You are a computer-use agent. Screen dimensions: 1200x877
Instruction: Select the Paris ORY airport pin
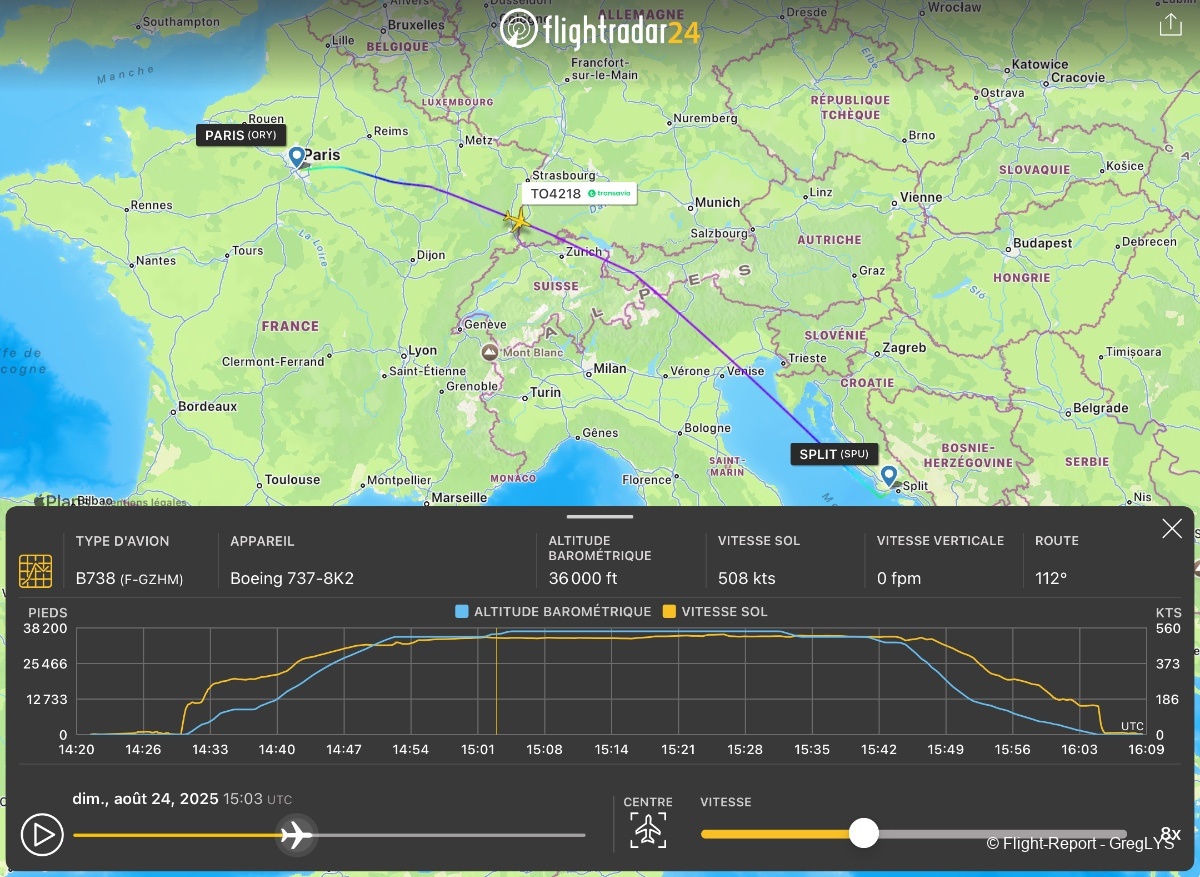pos(297,157)
